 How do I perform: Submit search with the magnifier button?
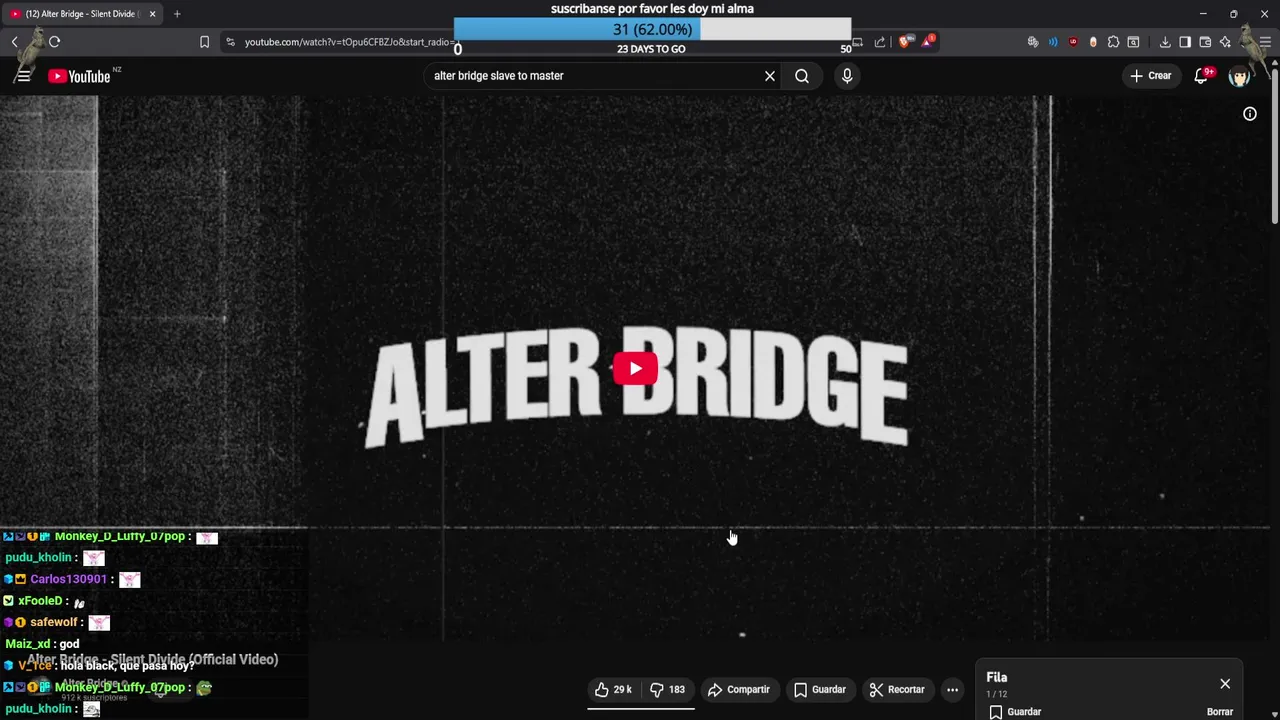[802, 76]
